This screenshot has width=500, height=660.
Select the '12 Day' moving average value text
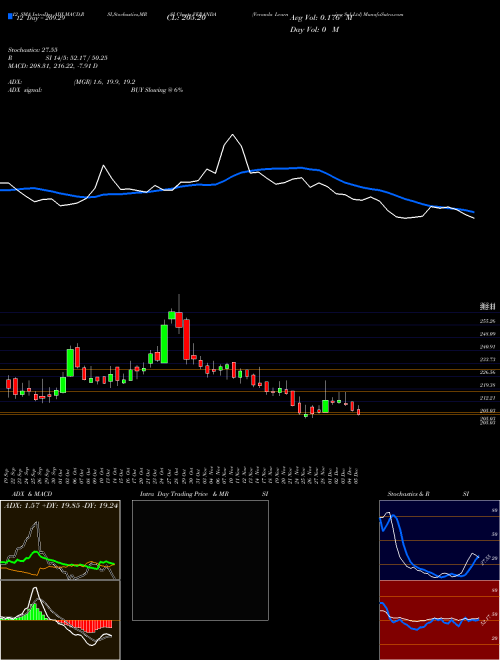(x=41, y=19)
